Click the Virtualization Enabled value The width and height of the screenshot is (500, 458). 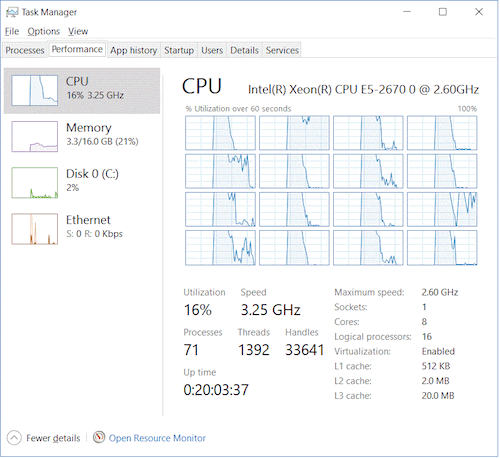pyautogui.click(x=438, y=351)
